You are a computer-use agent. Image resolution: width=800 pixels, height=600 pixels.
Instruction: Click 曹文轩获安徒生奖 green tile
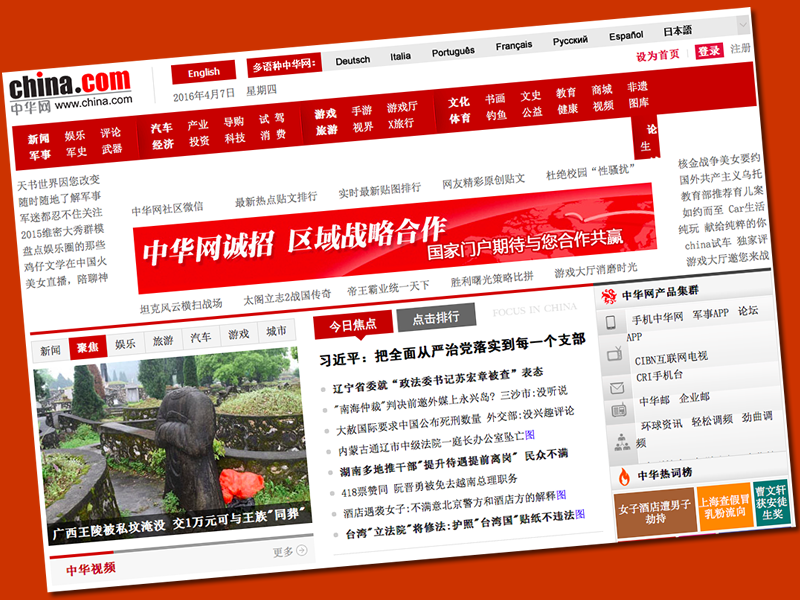[x=771, y=502]
